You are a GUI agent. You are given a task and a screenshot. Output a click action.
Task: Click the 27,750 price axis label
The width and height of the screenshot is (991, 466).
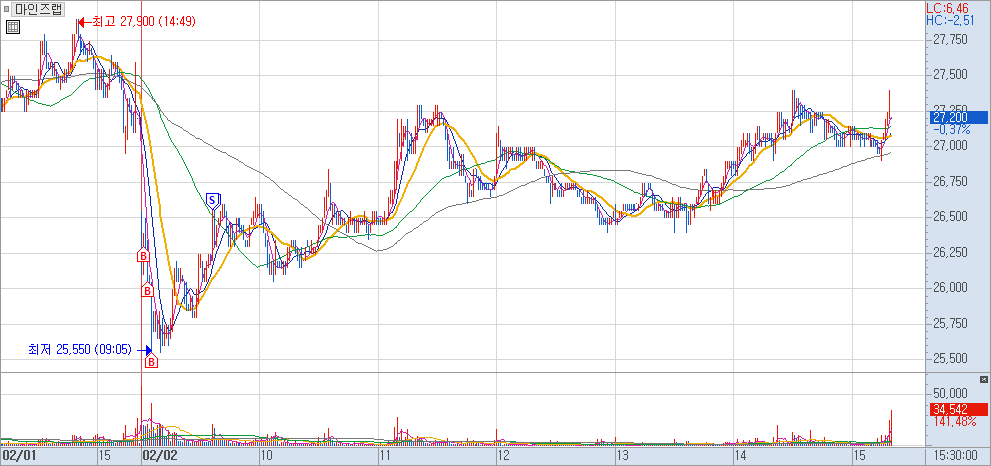click(x=951, y=40)
